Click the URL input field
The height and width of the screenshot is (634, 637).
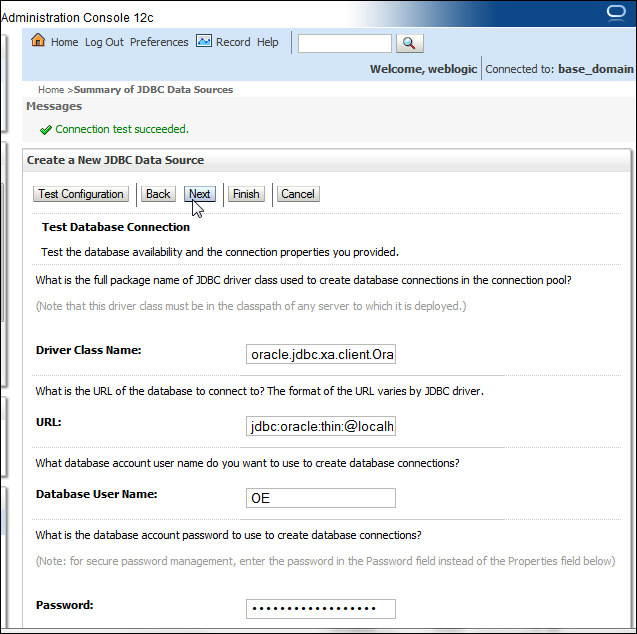321,426
